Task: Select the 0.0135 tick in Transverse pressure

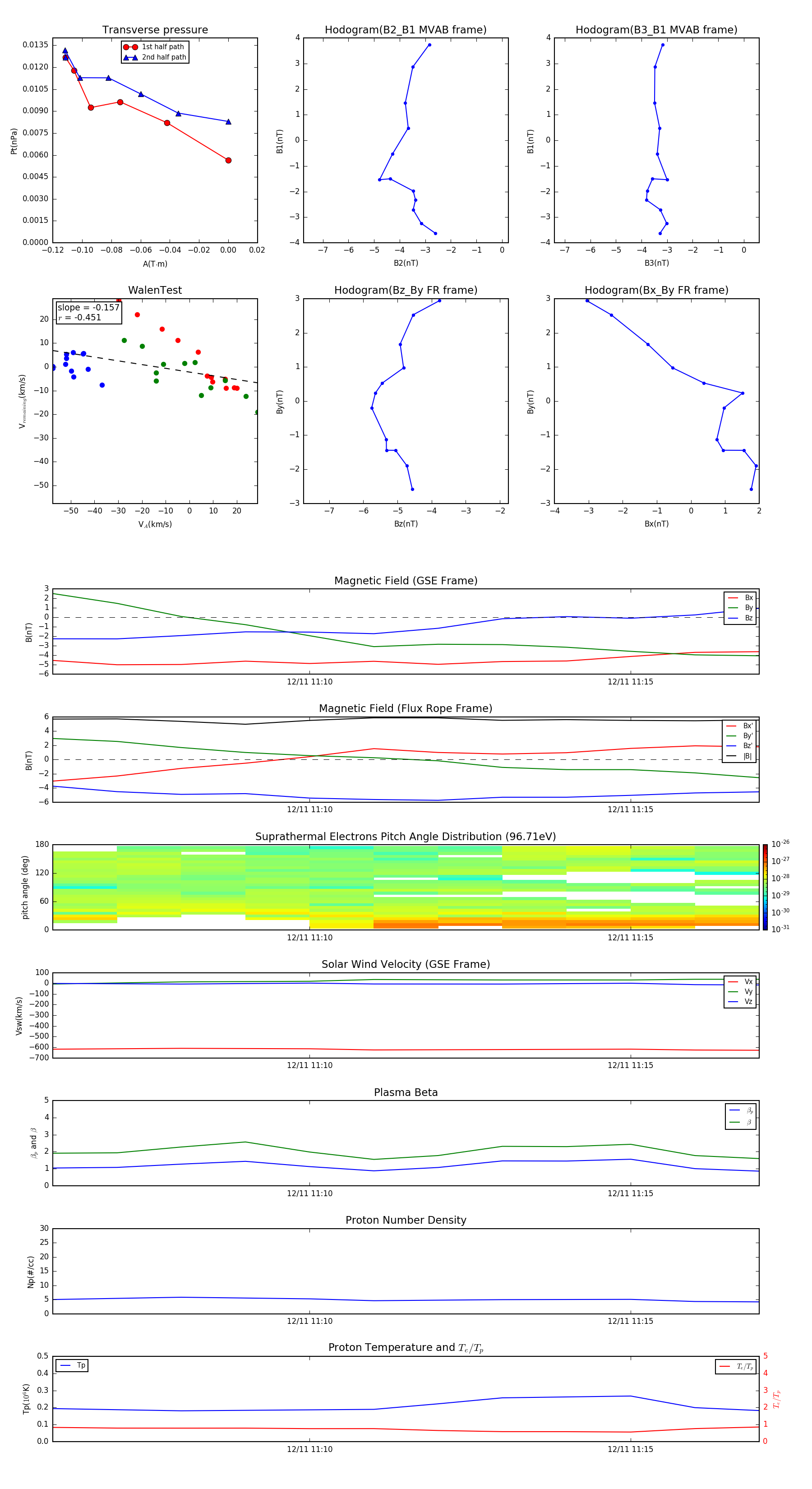Action: coord(35,45)
